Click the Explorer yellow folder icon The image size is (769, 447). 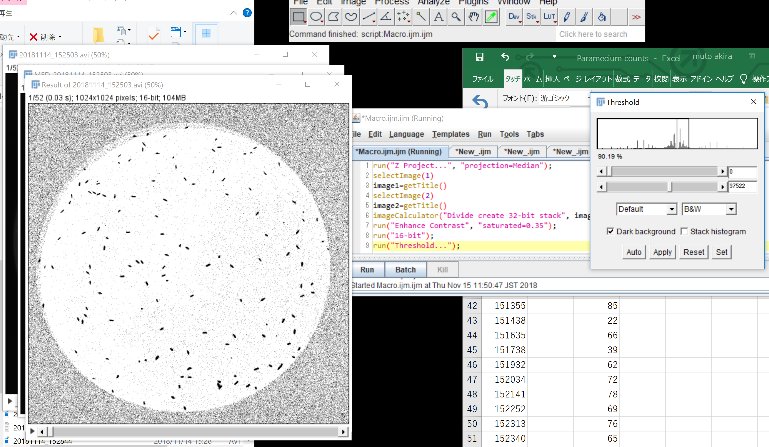click(x=98, y=35)
